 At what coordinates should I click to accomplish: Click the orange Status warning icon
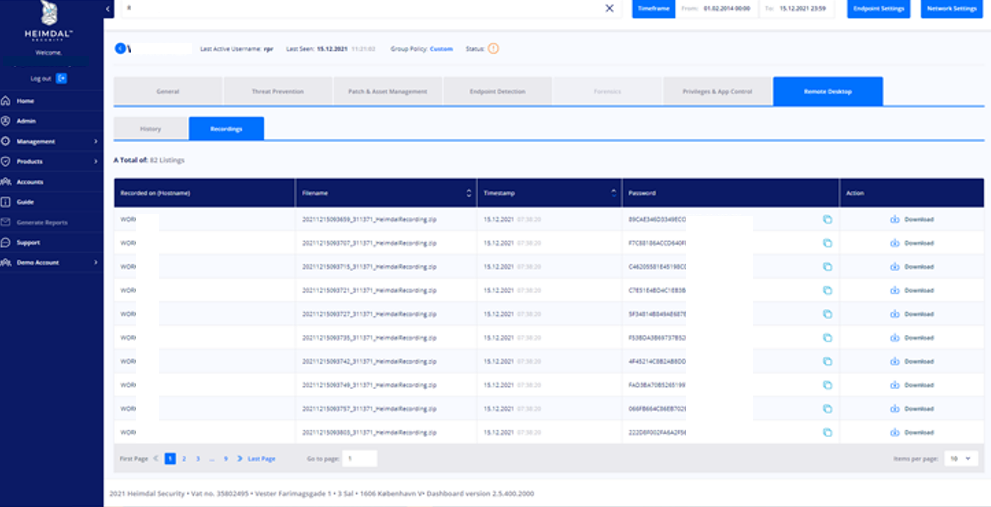[493, 48]
